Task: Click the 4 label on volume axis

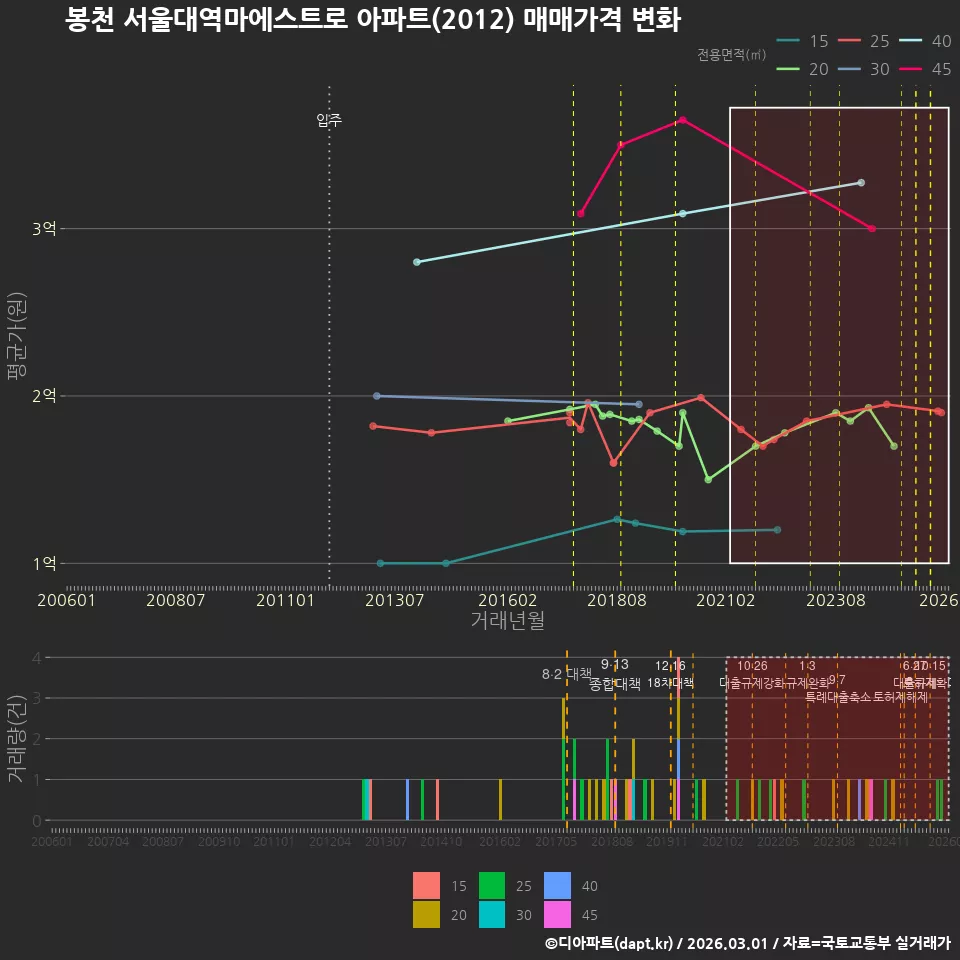Action: pos(37,658)
